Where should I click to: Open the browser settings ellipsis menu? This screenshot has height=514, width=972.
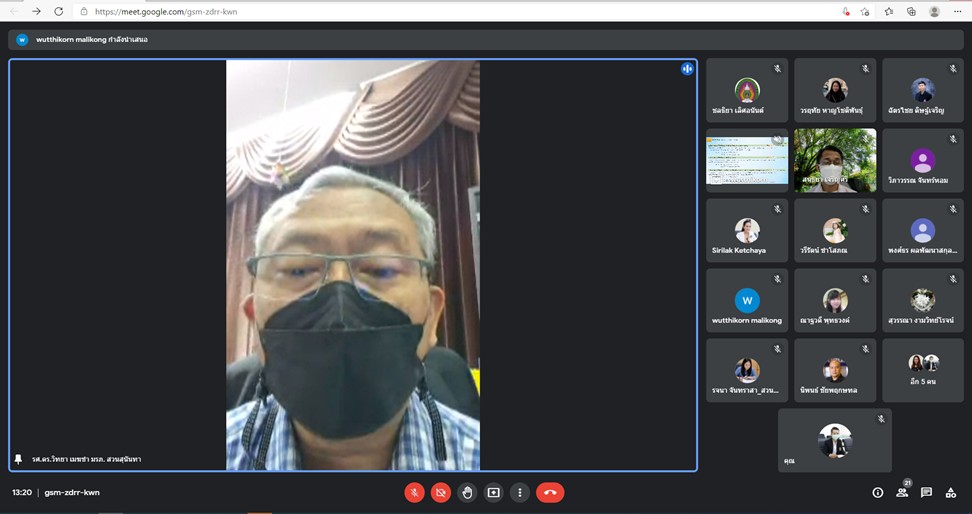[959, 11]
